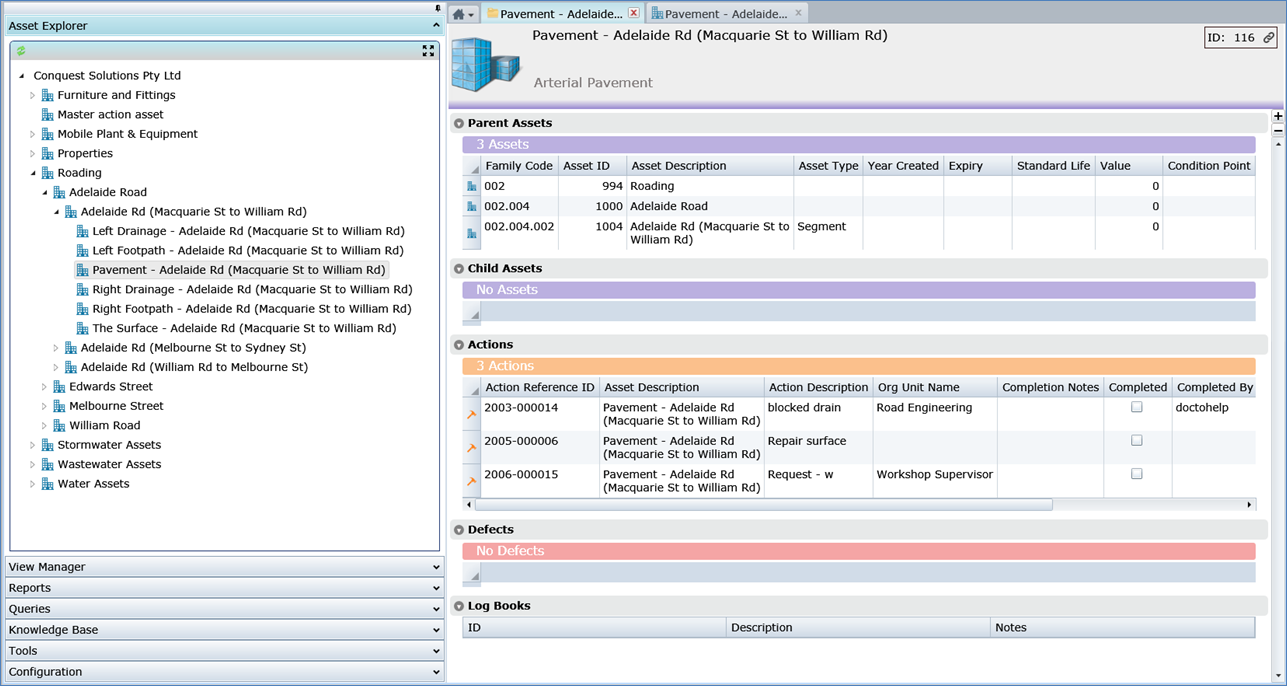Select Left Drainage - Adelaide Rd tree item
The image size is (1287, 686).
pyautogui.click(x=248, y=231)
